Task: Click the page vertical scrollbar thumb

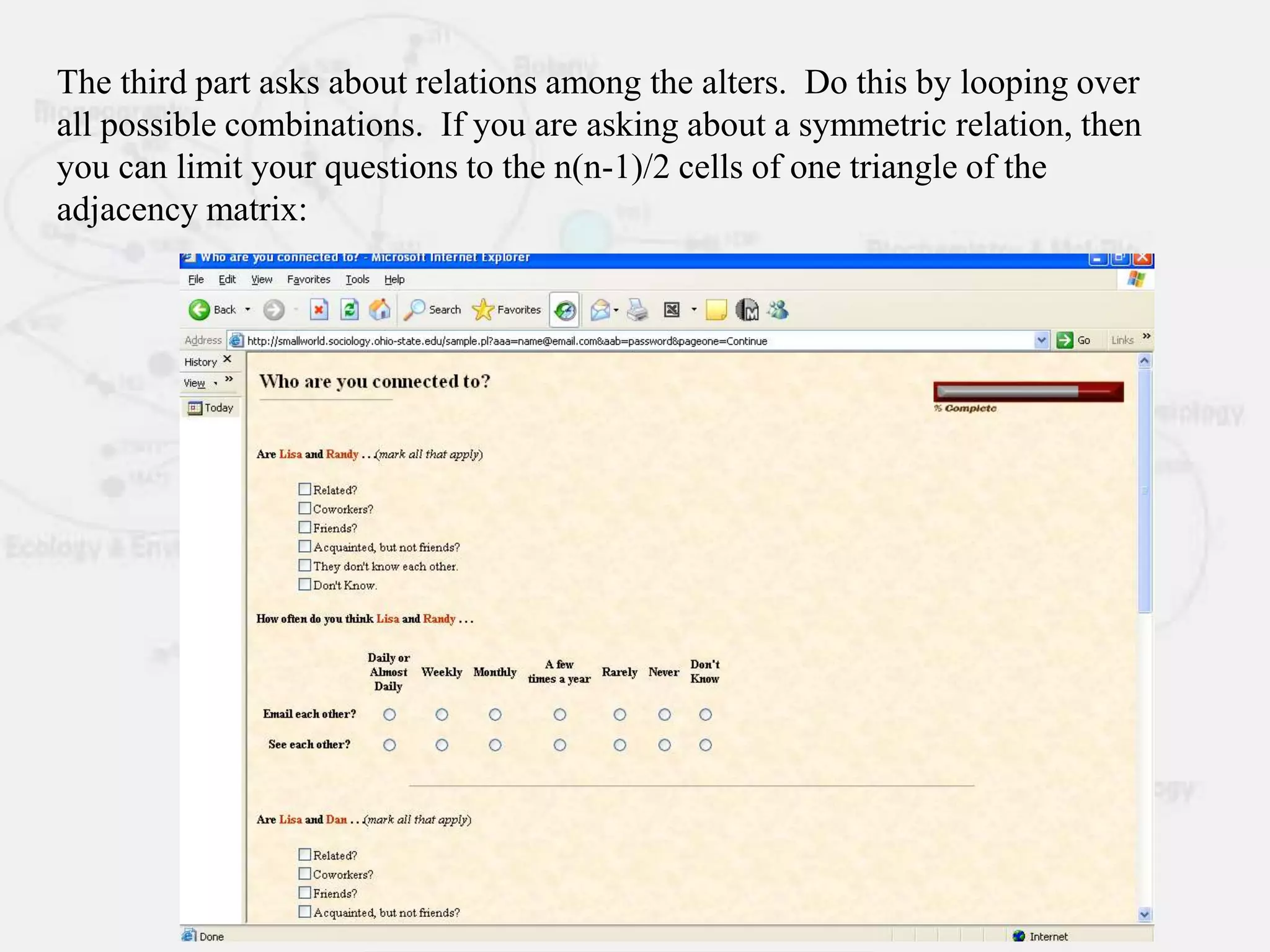Action: 1145,490
